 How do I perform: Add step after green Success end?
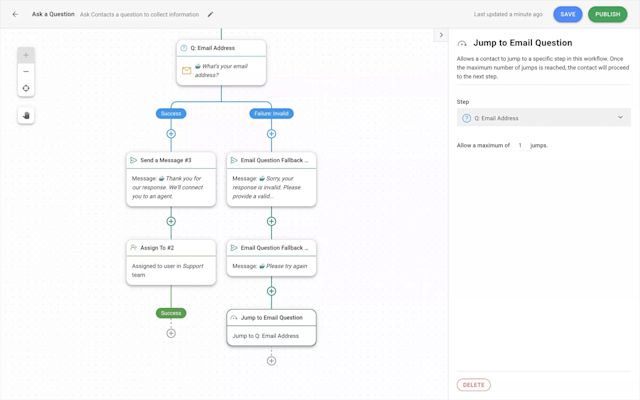pyautogui.click(x=171, y=333)
